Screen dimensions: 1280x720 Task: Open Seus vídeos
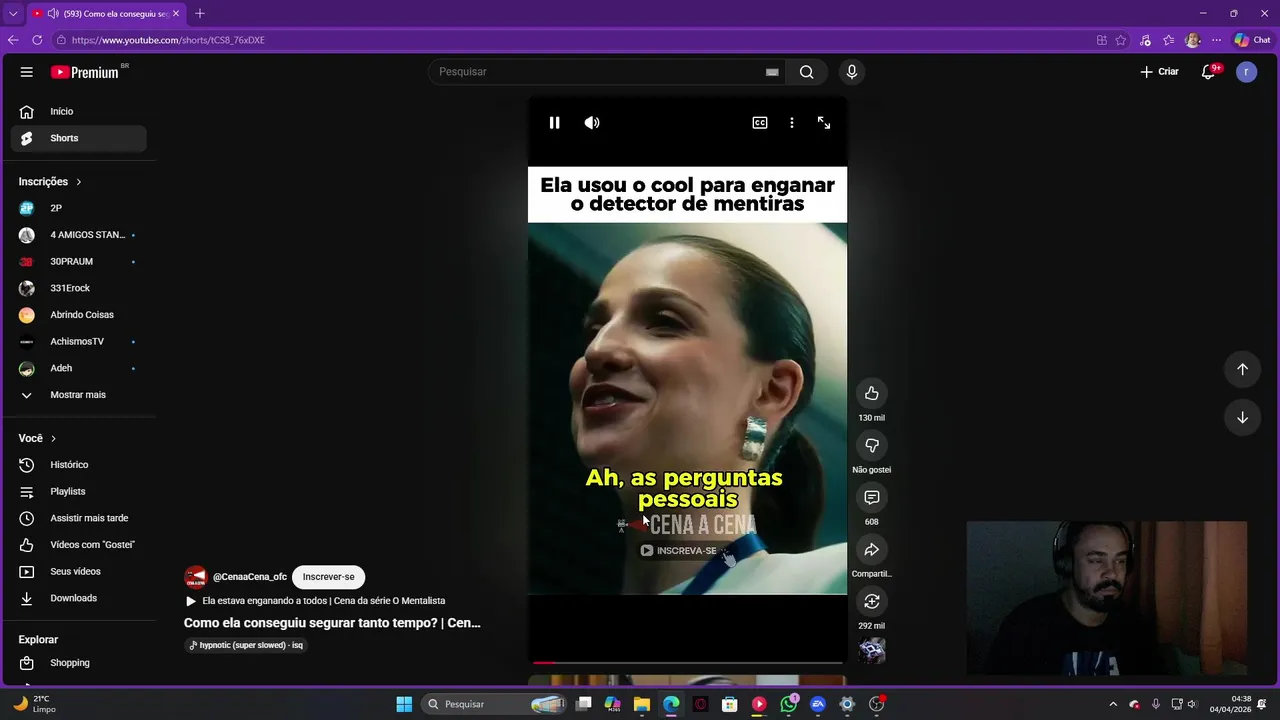79,571
